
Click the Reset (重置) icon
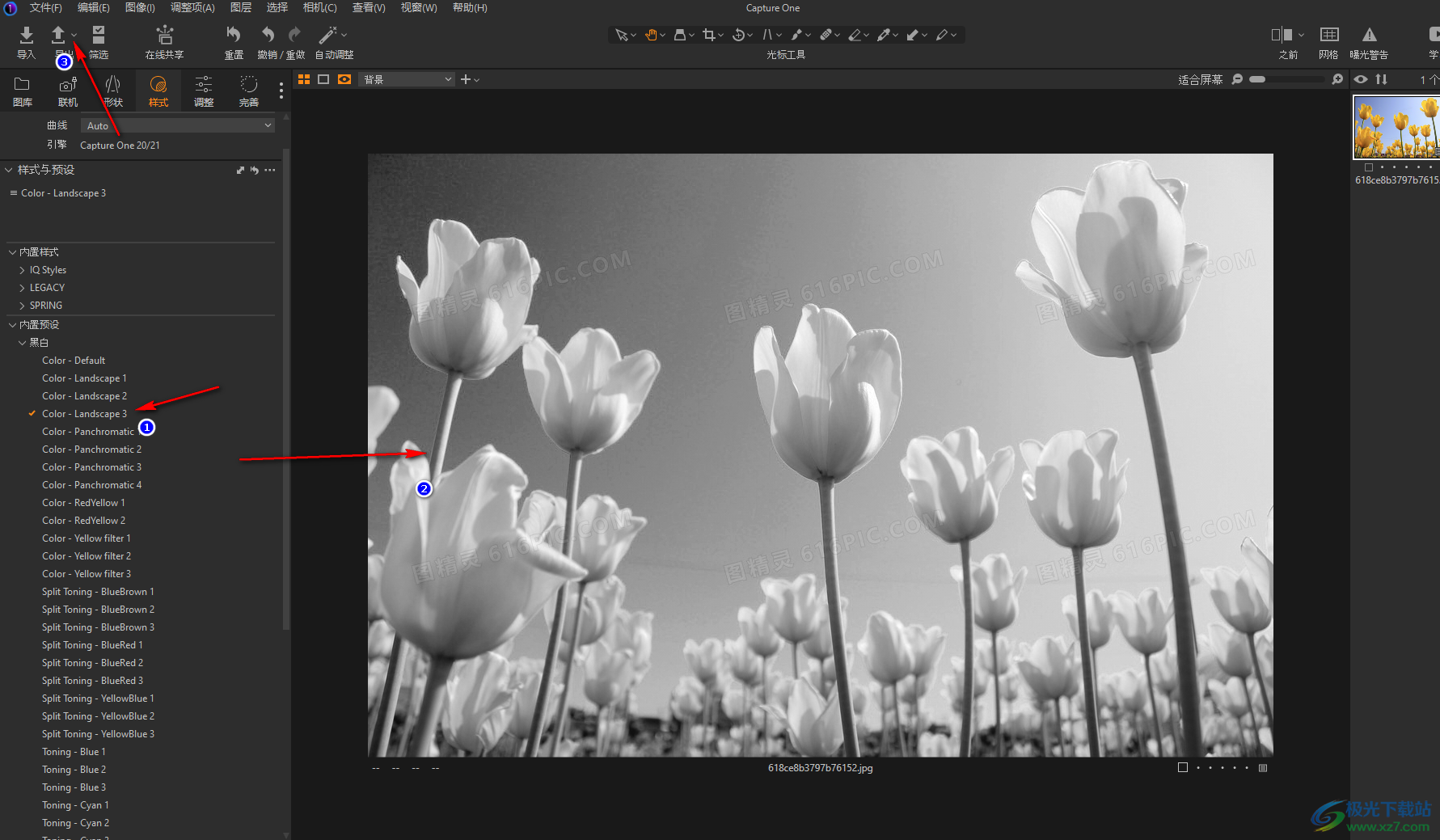234,35
